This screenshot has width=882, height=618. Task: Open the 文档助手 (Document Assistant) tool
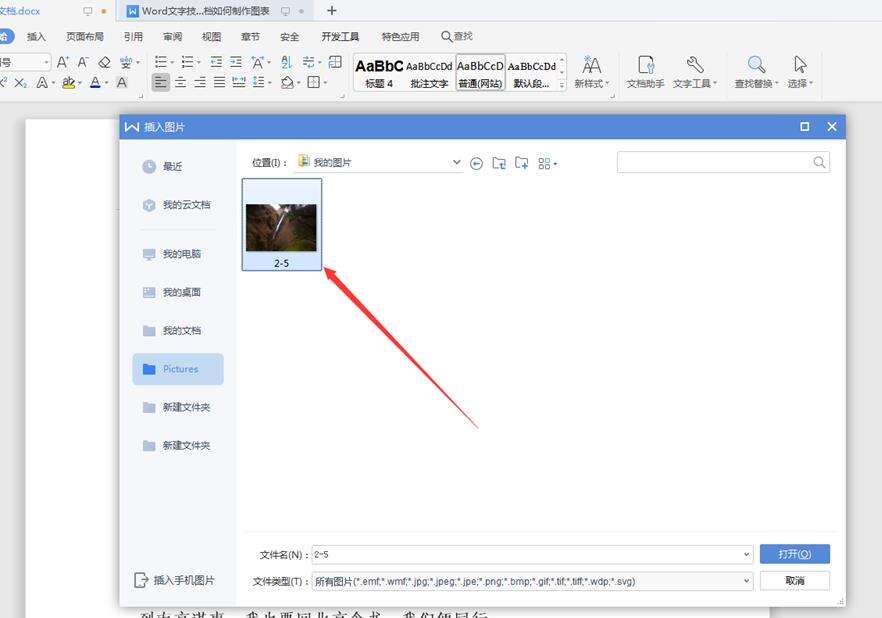click(x=645, y=72)
